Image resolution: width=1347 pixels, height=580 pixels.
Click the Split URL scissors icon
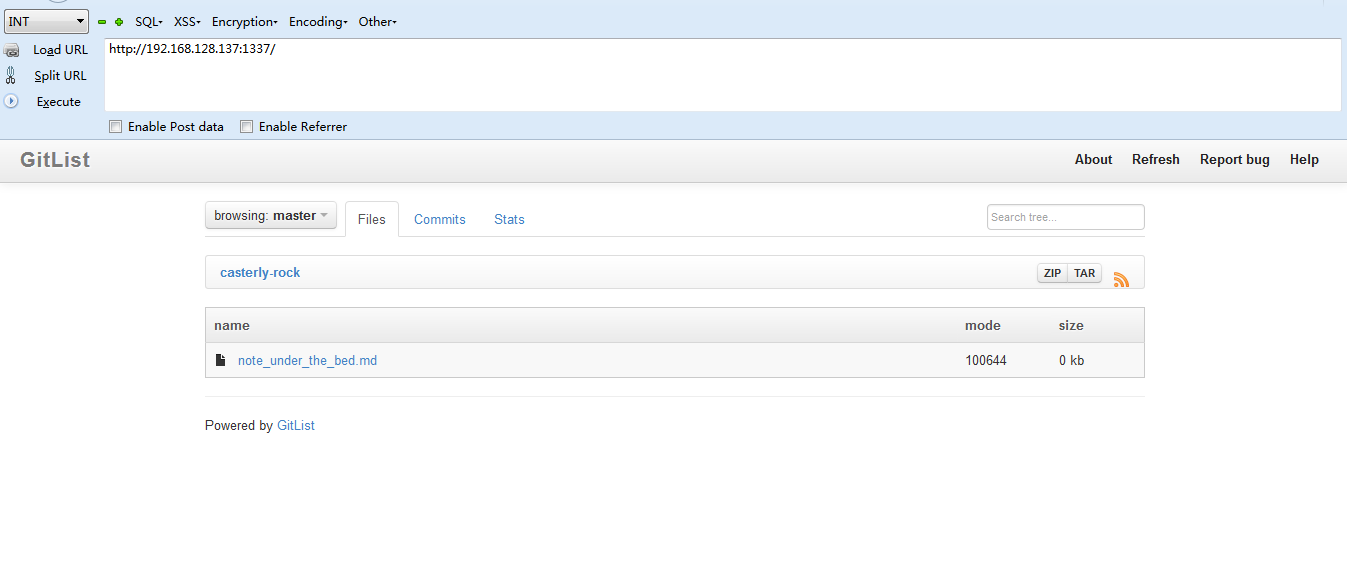click(11, 75)
